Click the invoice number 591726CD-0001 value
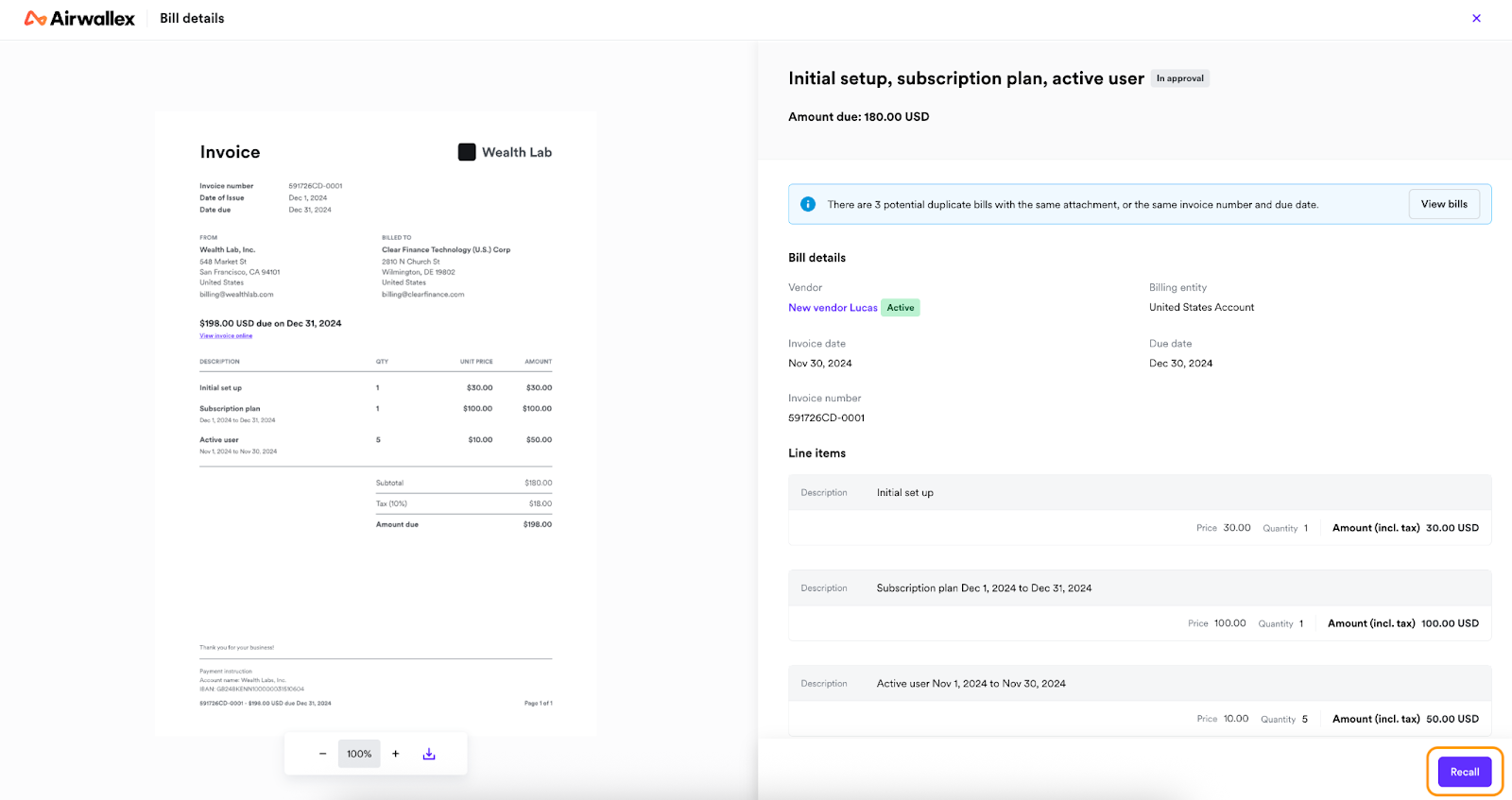1512x800 pixels. (x=826, y=417)
